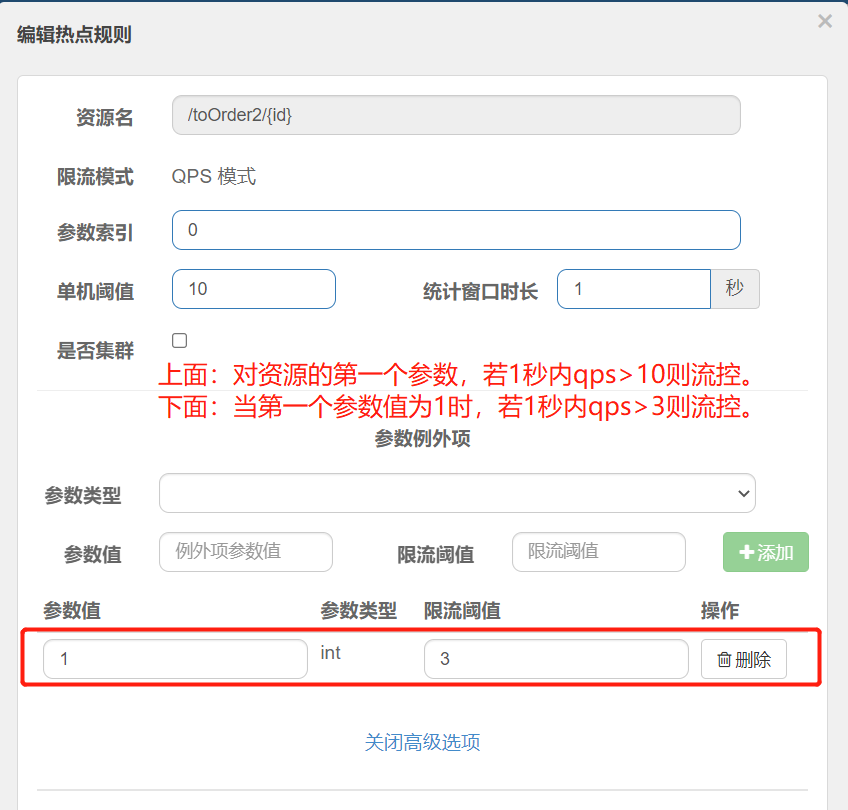Click the trash icon to 删除 the row
This screenshot has width=848, height=810.
click(x=724, y=660)
